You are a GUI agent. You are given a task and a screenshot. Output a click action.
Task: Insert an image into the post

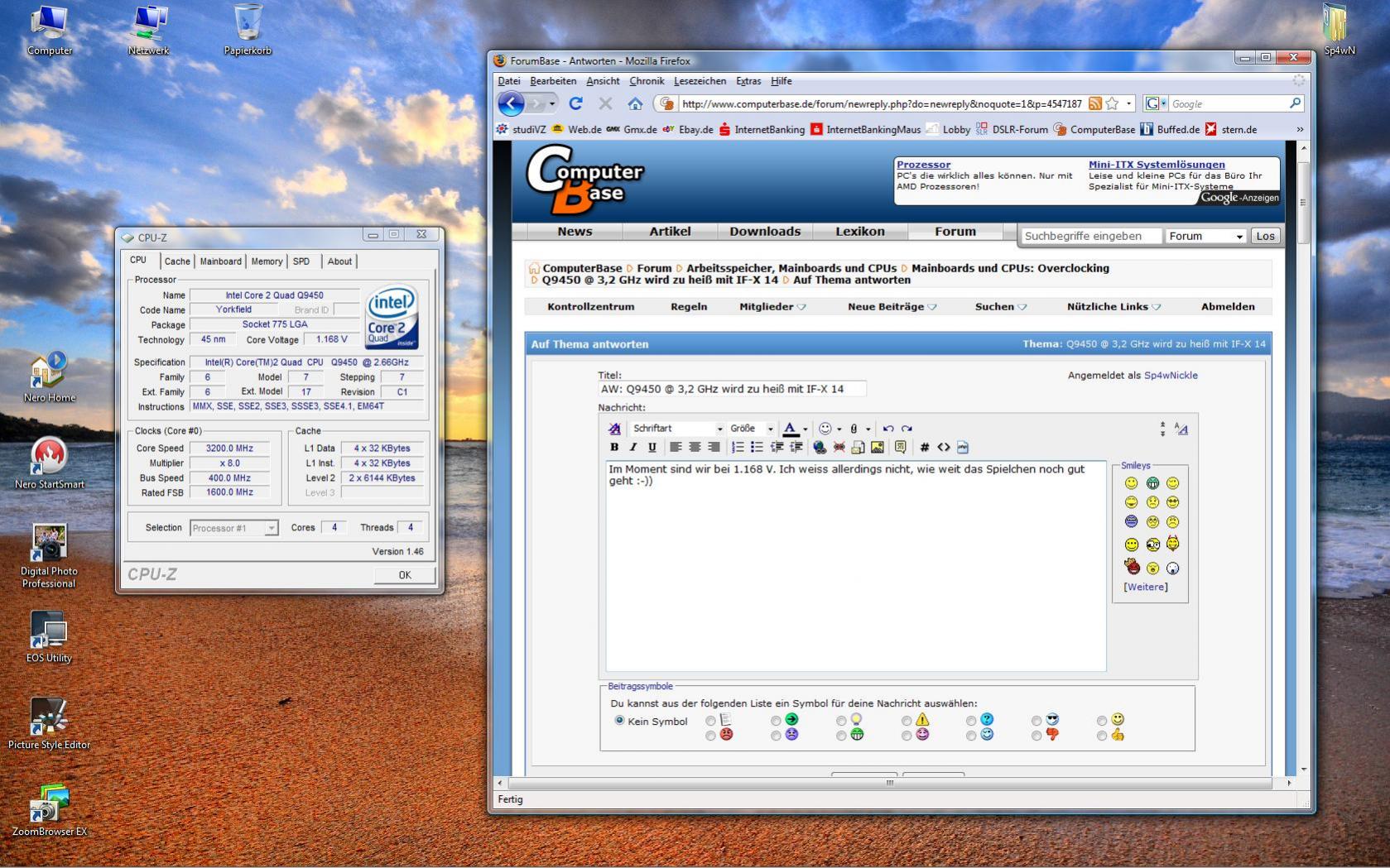point(878,448)
